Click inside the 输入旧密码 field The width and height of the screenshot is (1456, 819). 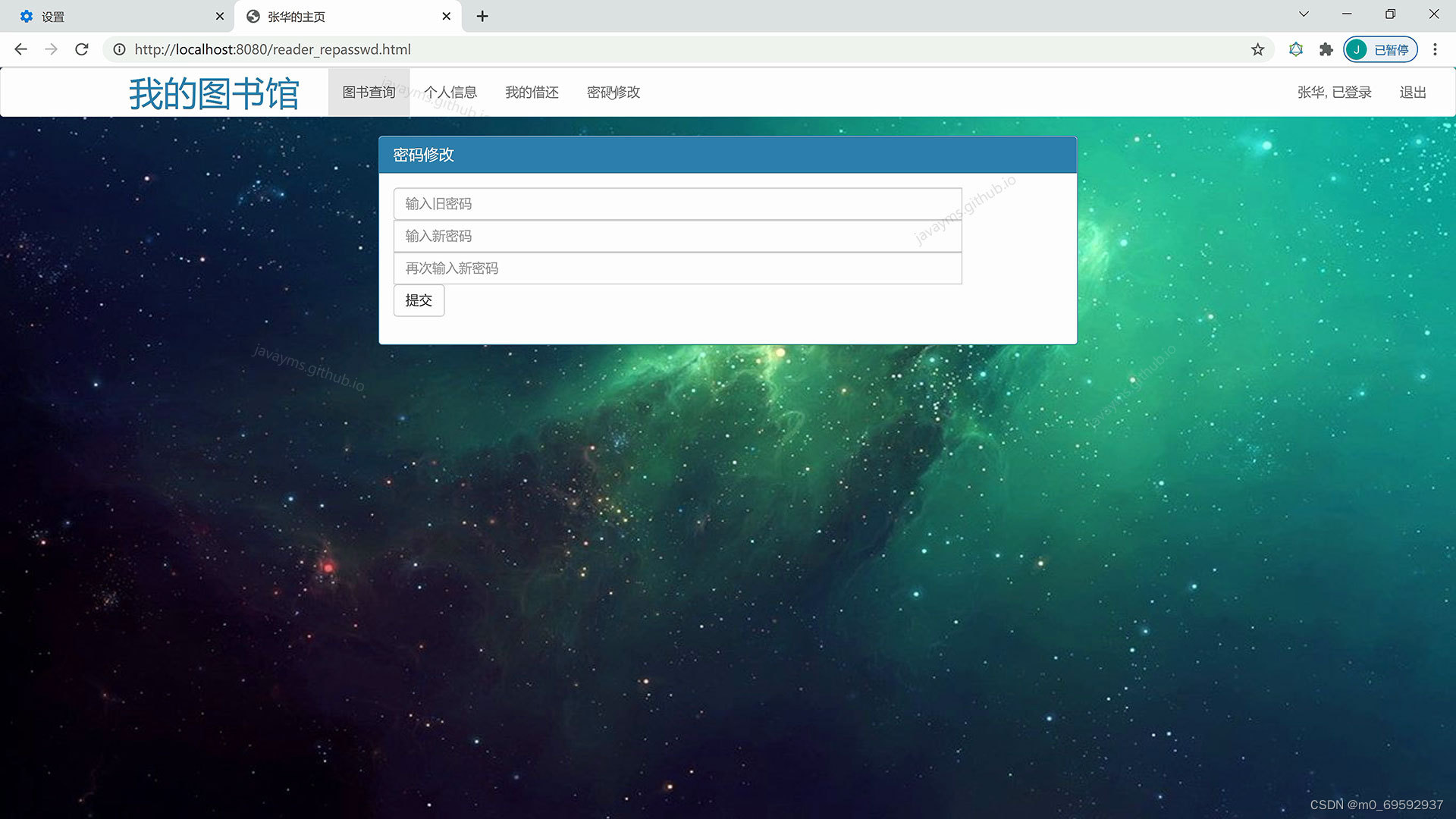677,203
